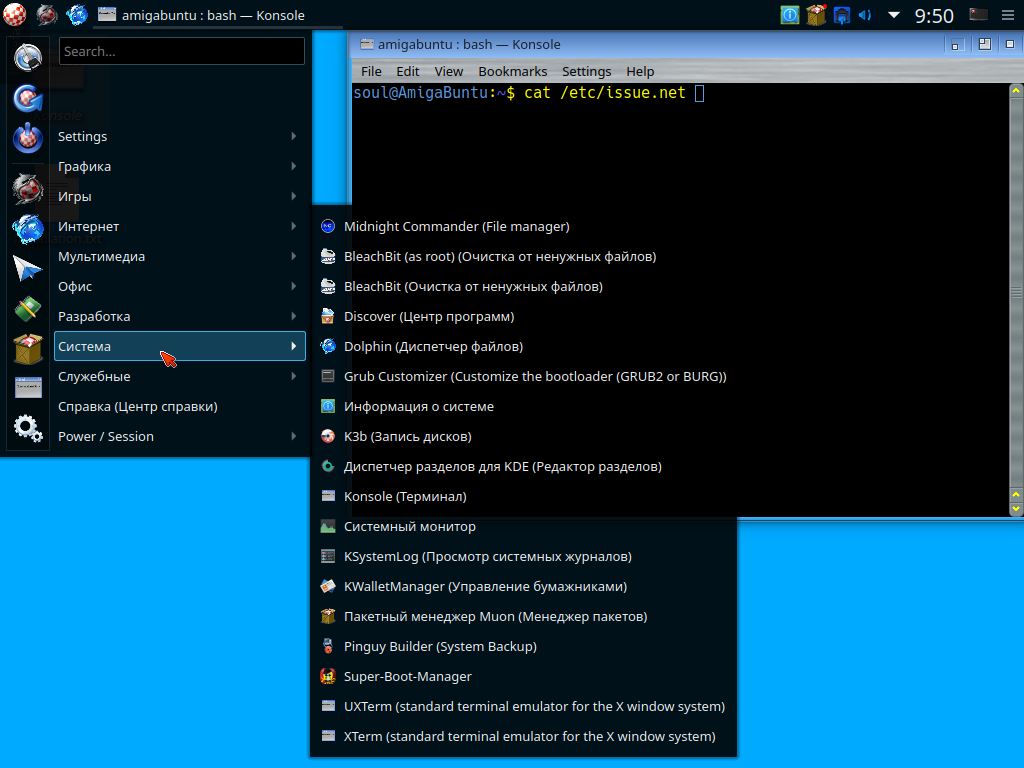This screenshot has height=768, width=1024.
Task: Expand the Служебные category
Action: point(180,377)
